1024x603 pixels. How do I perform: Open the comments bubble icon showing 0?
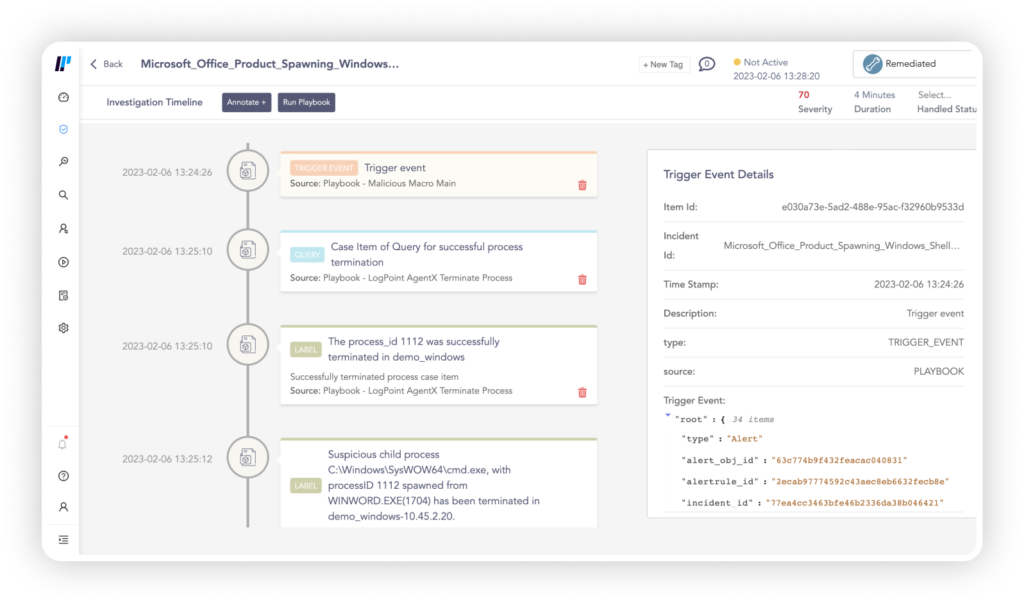point(707,64)
